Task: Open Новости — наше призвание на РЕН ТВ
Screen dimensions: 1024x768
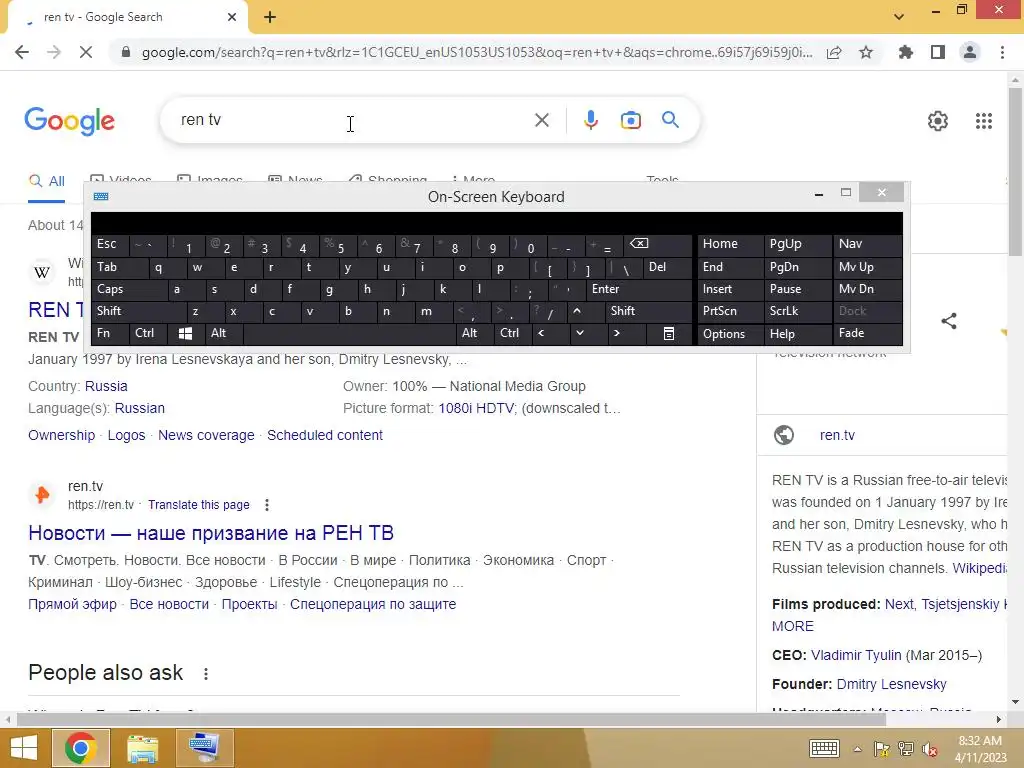Action: pos(211,533)
